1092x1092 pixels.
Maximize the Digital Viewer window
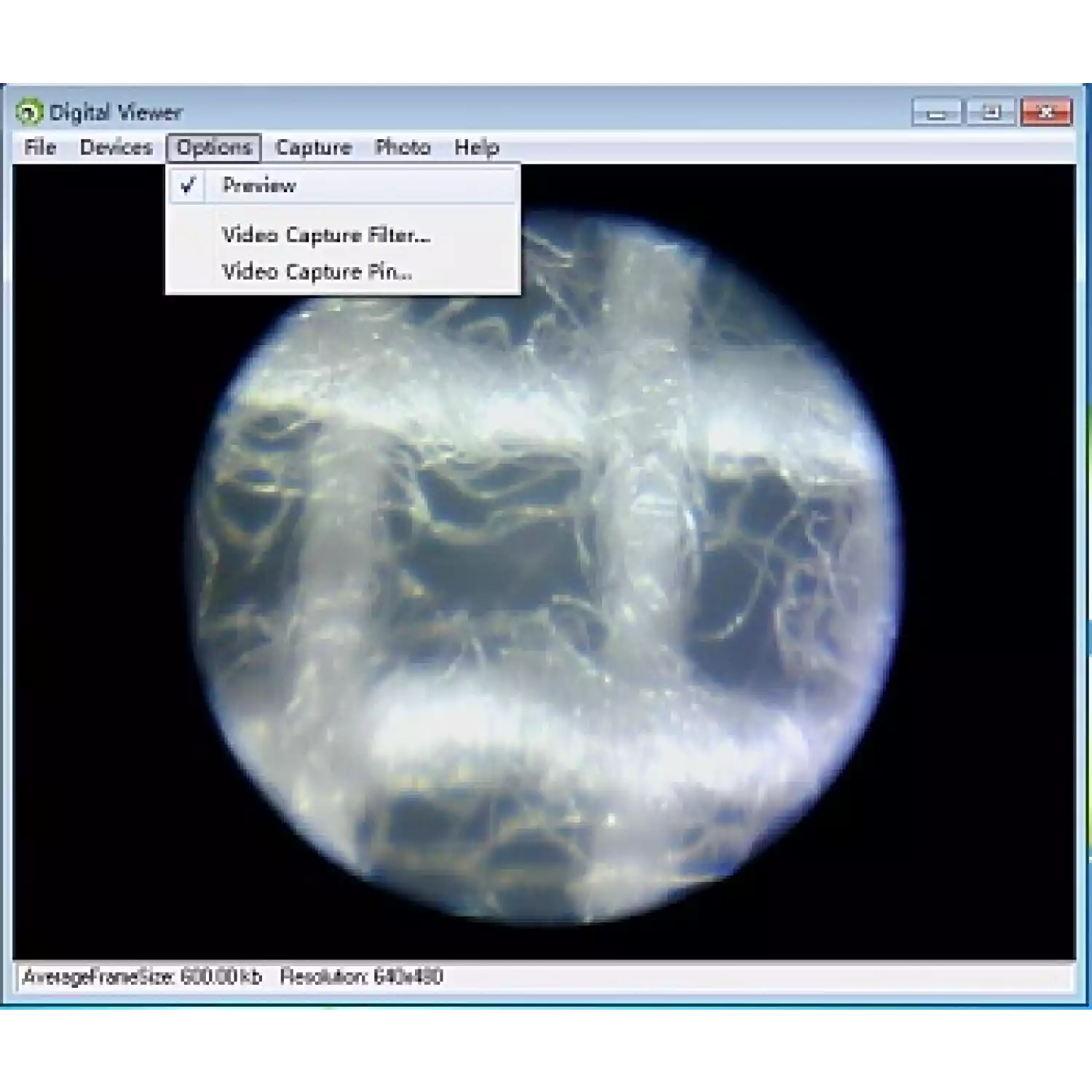[x=991, y=113]
